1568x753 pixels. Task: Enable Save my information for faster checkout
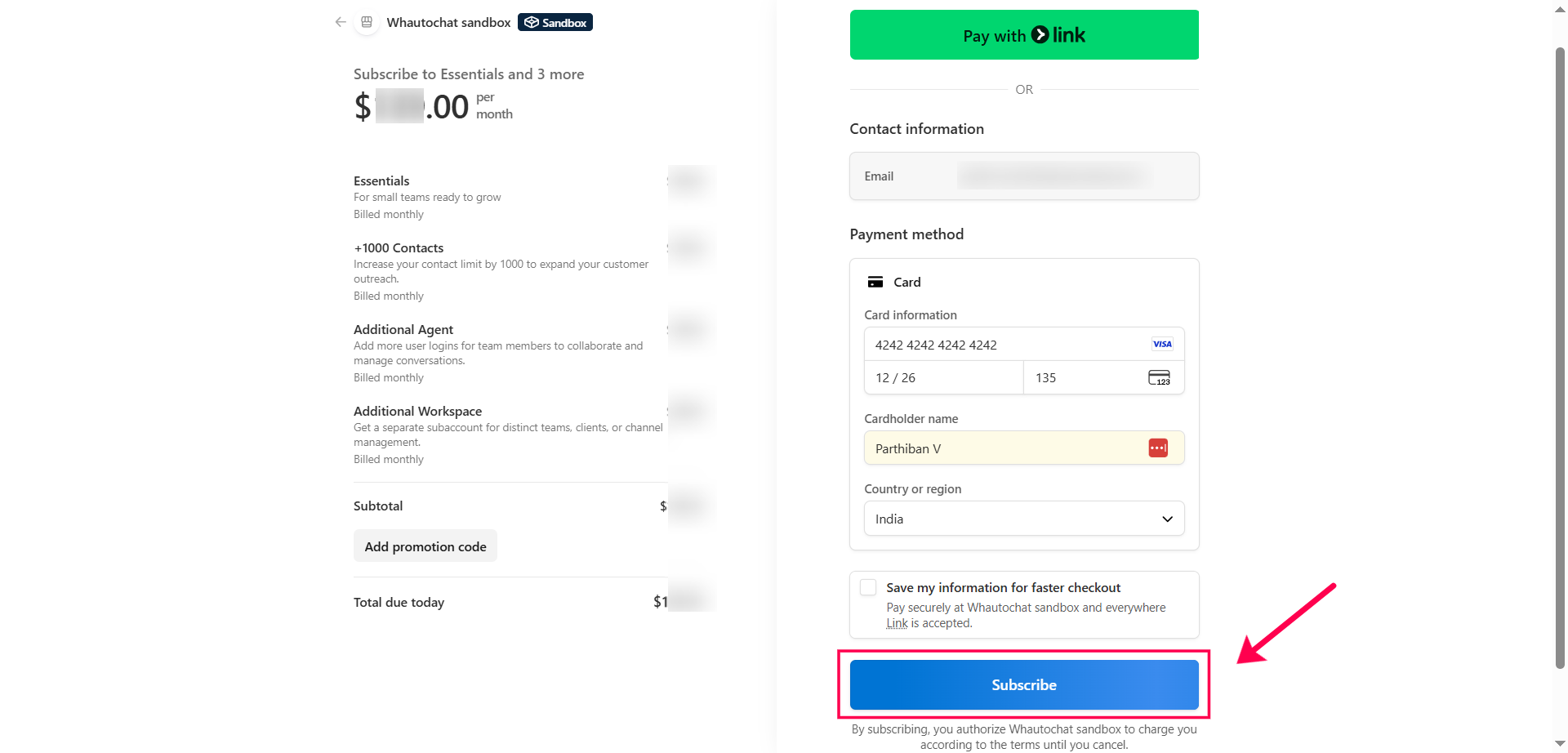point(868,586)
